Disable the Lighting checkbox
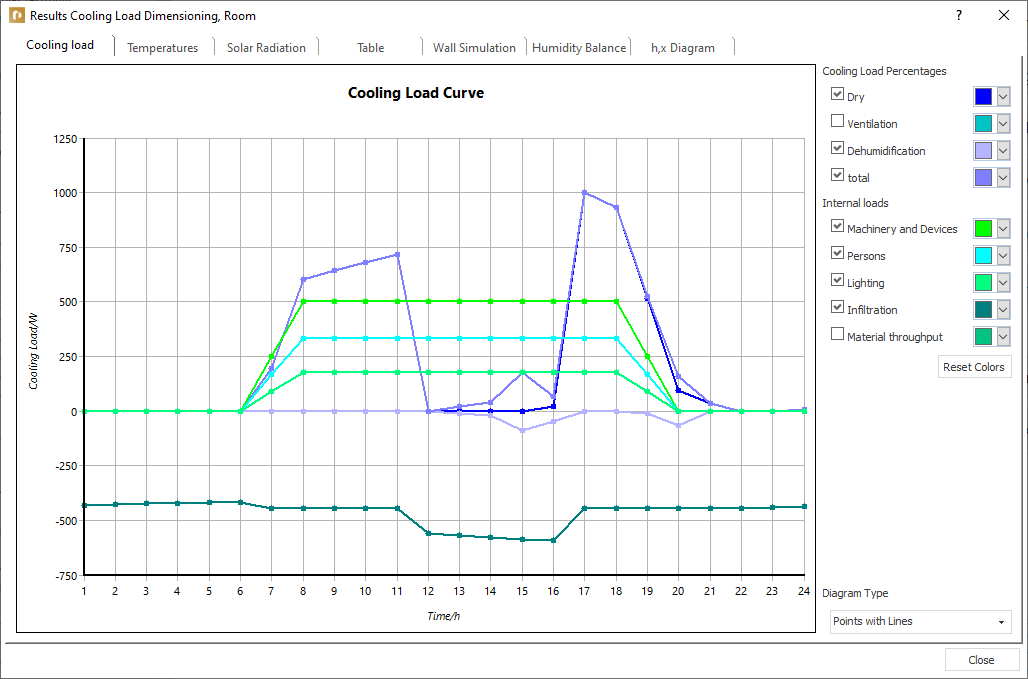Image resolution: width=1028 pixels, height=679 pixels. pyautogui.click(x=837, y=280)
